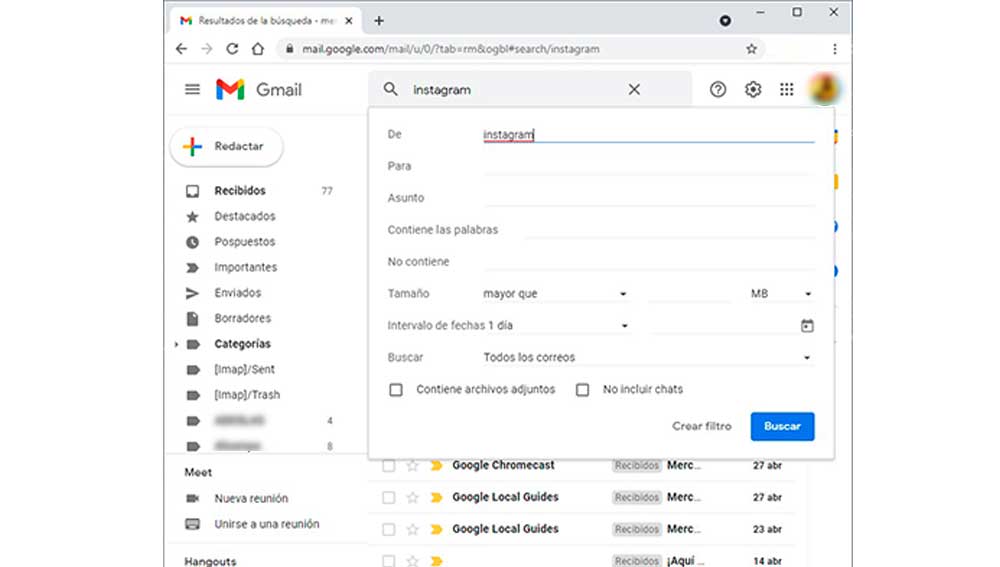Open the Help question mark icon
Image resolution: width=1000 pixels, height=567 pixels.
717,89
